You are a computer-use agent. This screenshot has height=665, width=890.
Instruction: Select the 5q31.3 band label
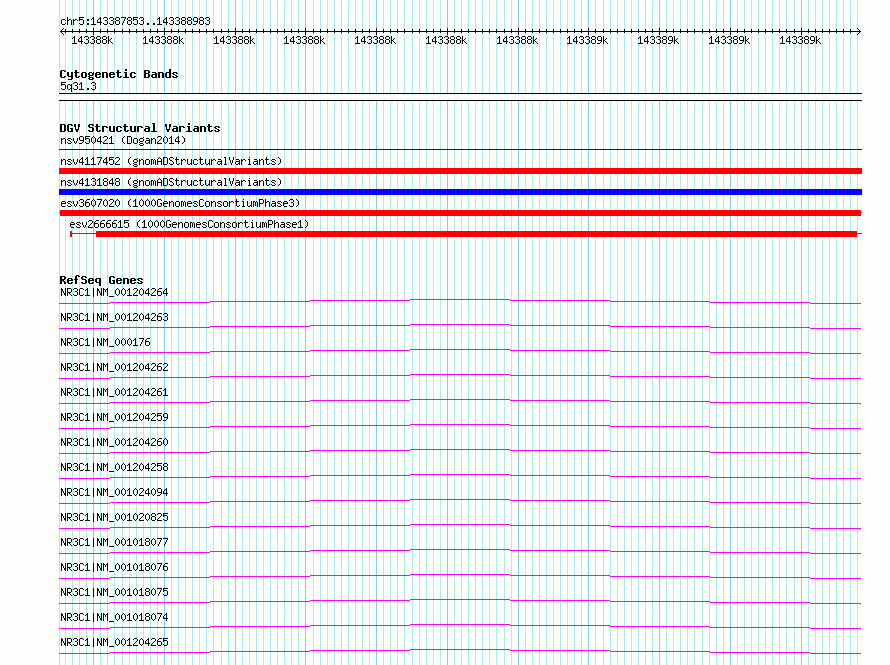pos(78,86)
